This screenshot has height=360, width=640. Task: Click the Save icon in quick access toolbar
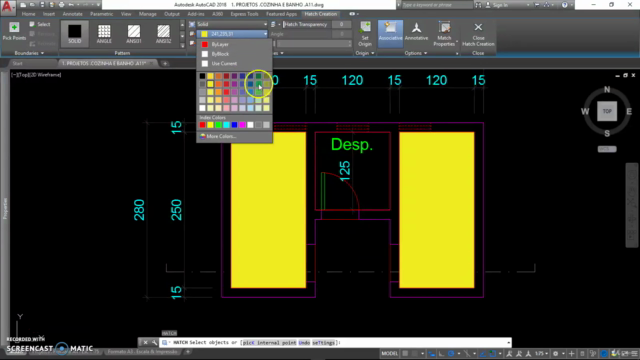[x=42, y=5]
